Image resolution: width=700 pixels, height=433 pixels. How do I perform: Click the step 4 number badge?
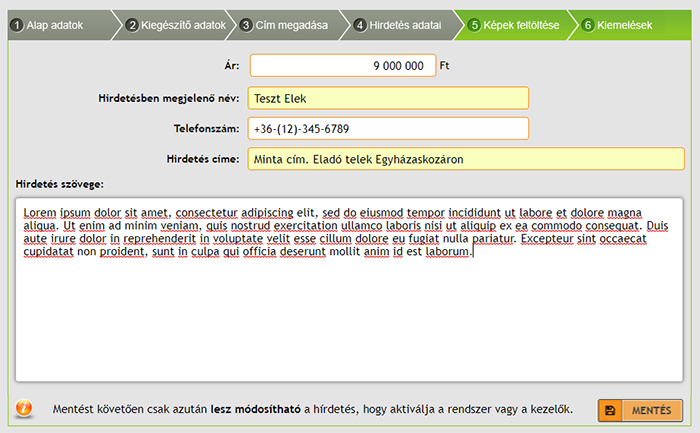[360, 24]
